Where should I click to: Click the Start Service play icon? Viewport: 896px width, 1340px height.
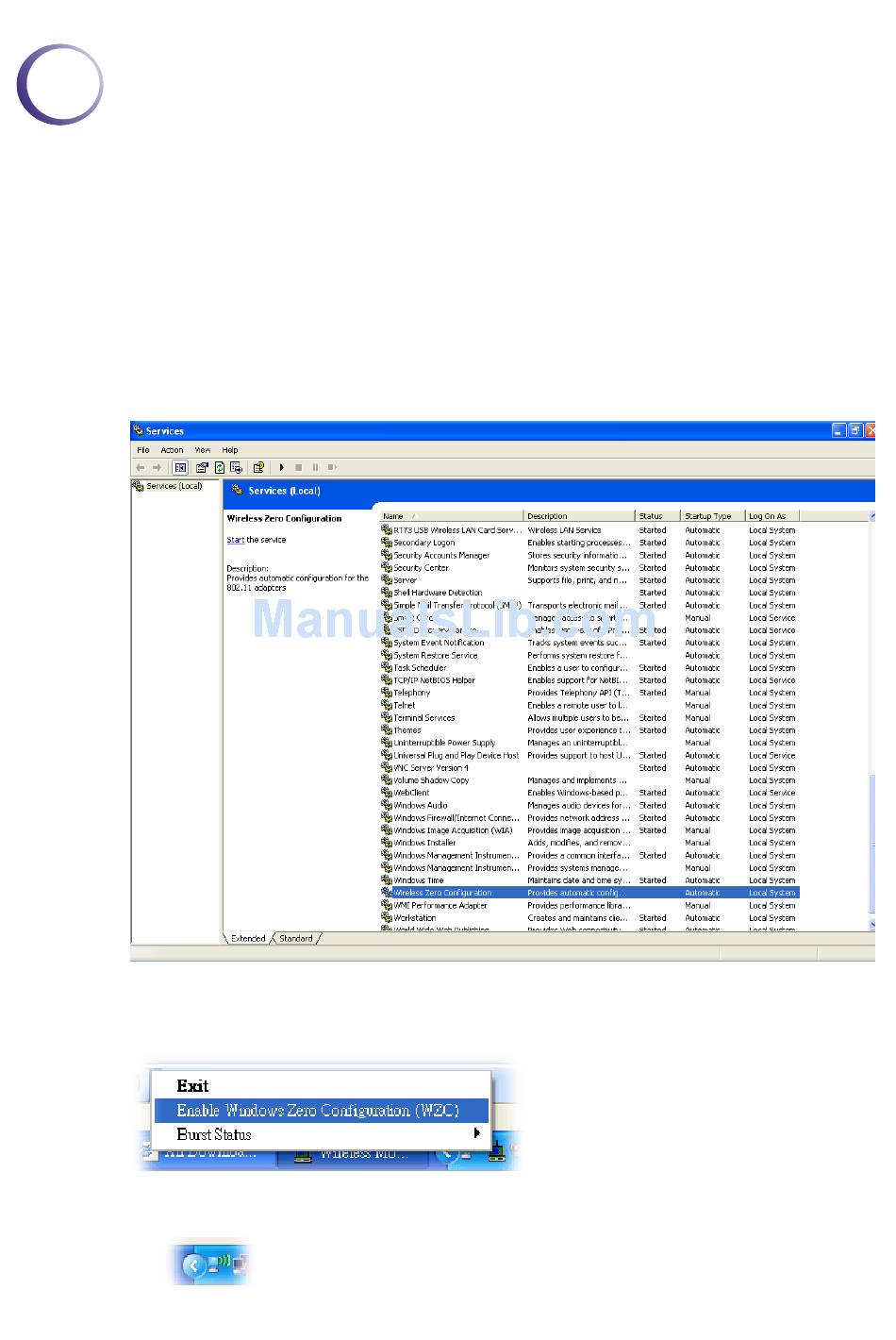pyautogui.click(x=281, y=467)
